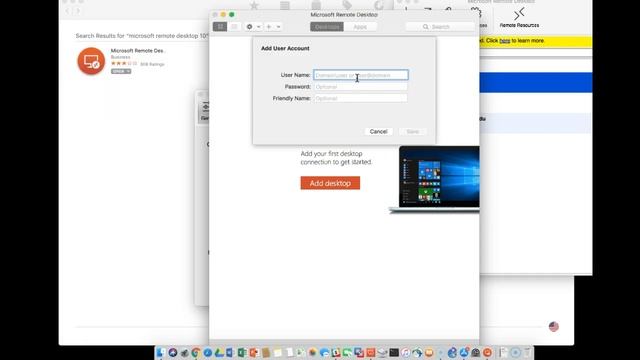Click into the User Name field
The height and width of the screenshot is (360, 640).
(x=360, y=75)
